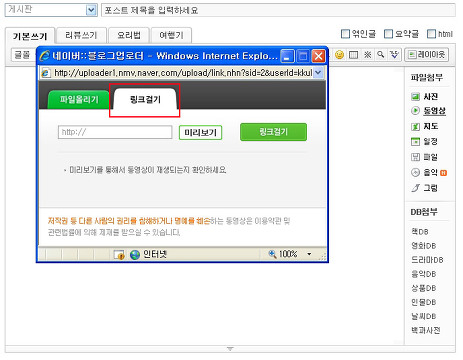Expand the editor resize handle arrow
This screenshot has width=463, height=360.
(x=230, y=349)
